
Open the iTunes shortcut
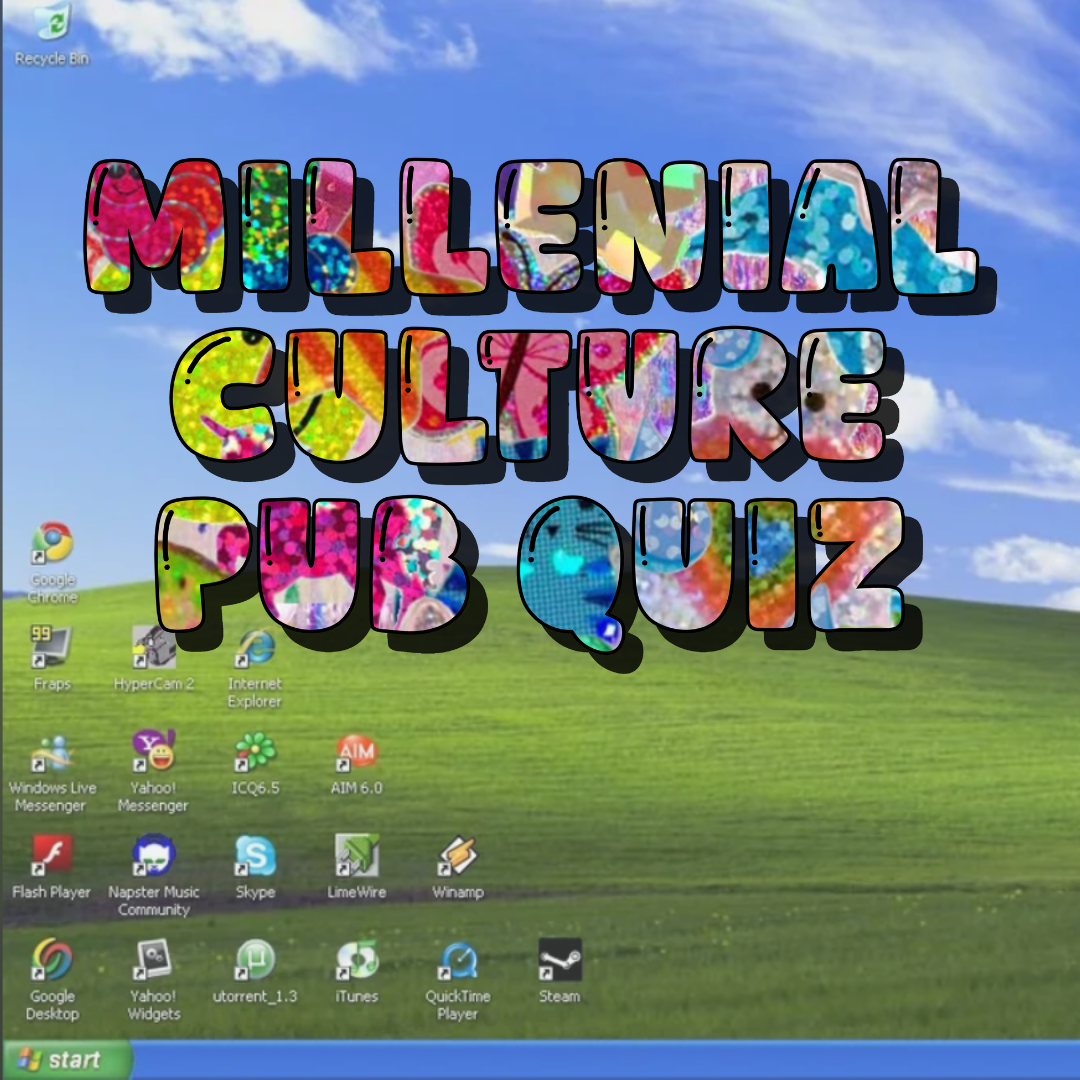(356, 960)
